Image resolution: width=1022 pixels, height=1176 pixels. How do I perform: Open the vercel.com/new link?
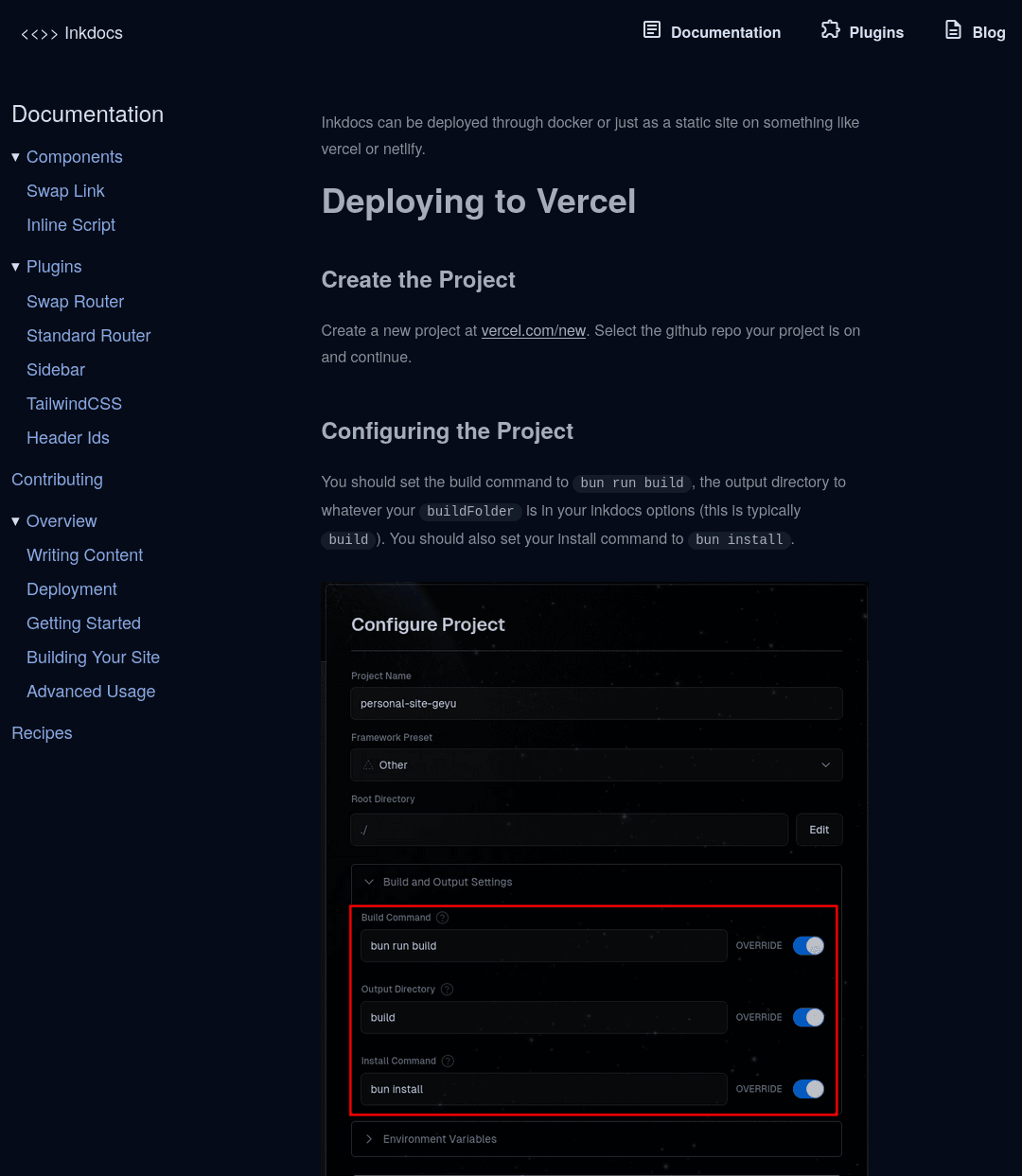(534, 331)
